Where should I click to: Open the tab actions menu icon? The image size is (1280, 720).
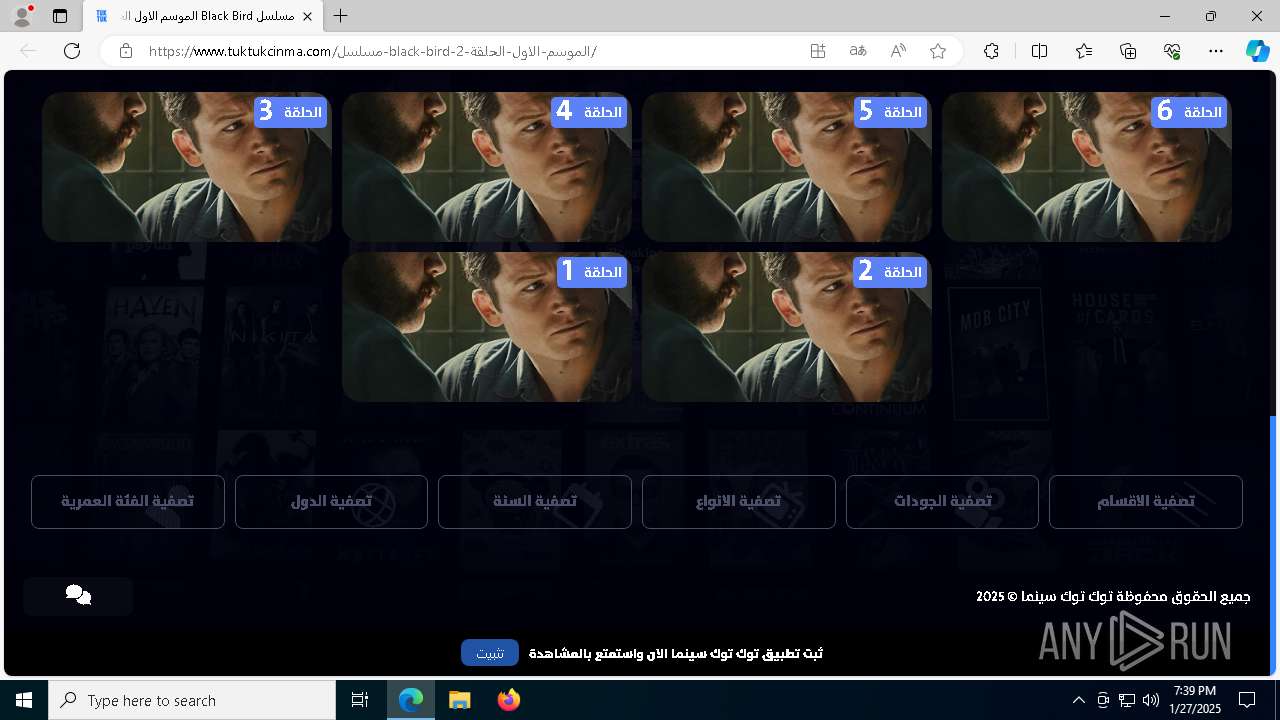[x=60, y=16]
